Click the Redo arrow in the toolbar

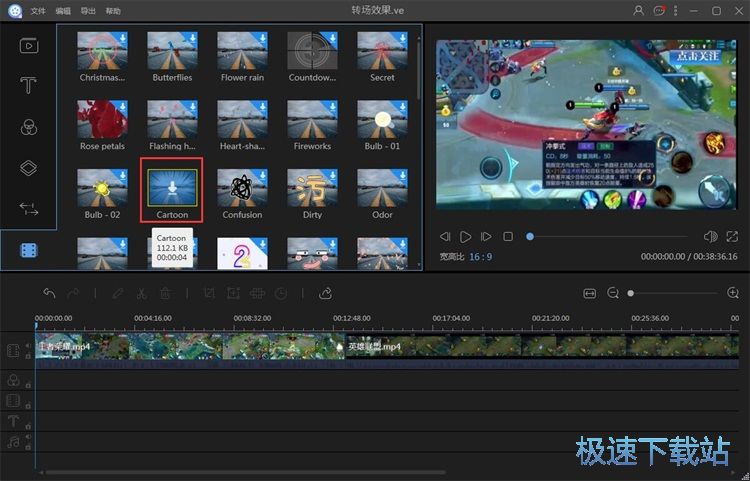click(73, 293)
